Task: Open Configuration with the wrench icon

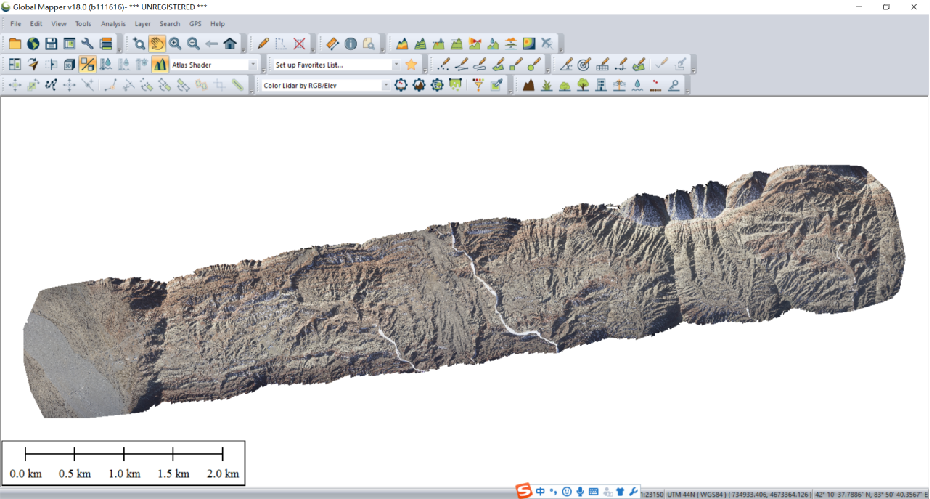Action: (x=88, y=44)
